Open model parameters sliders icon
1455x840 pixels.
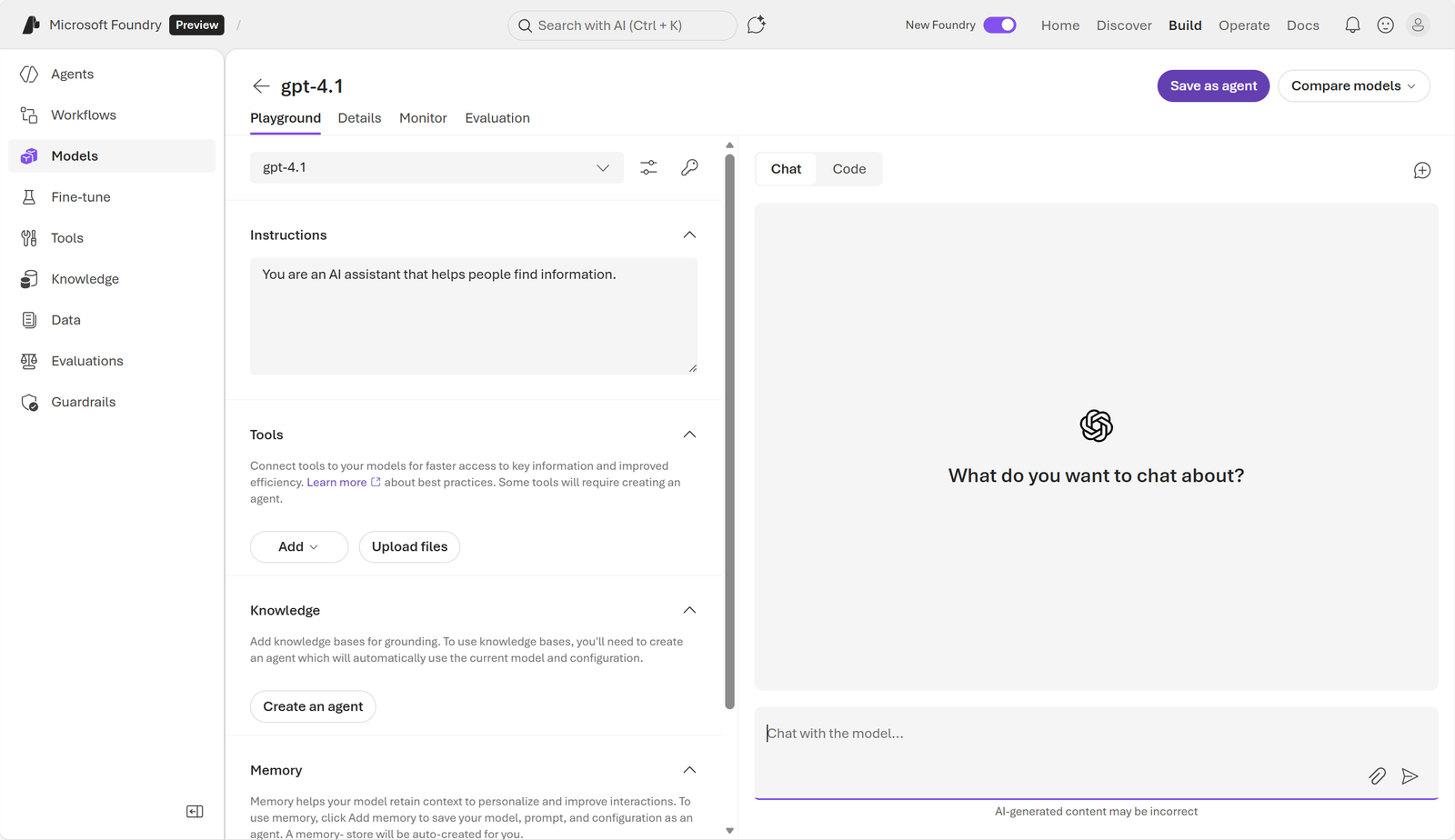pyautogui.click(x=648, y=167)
